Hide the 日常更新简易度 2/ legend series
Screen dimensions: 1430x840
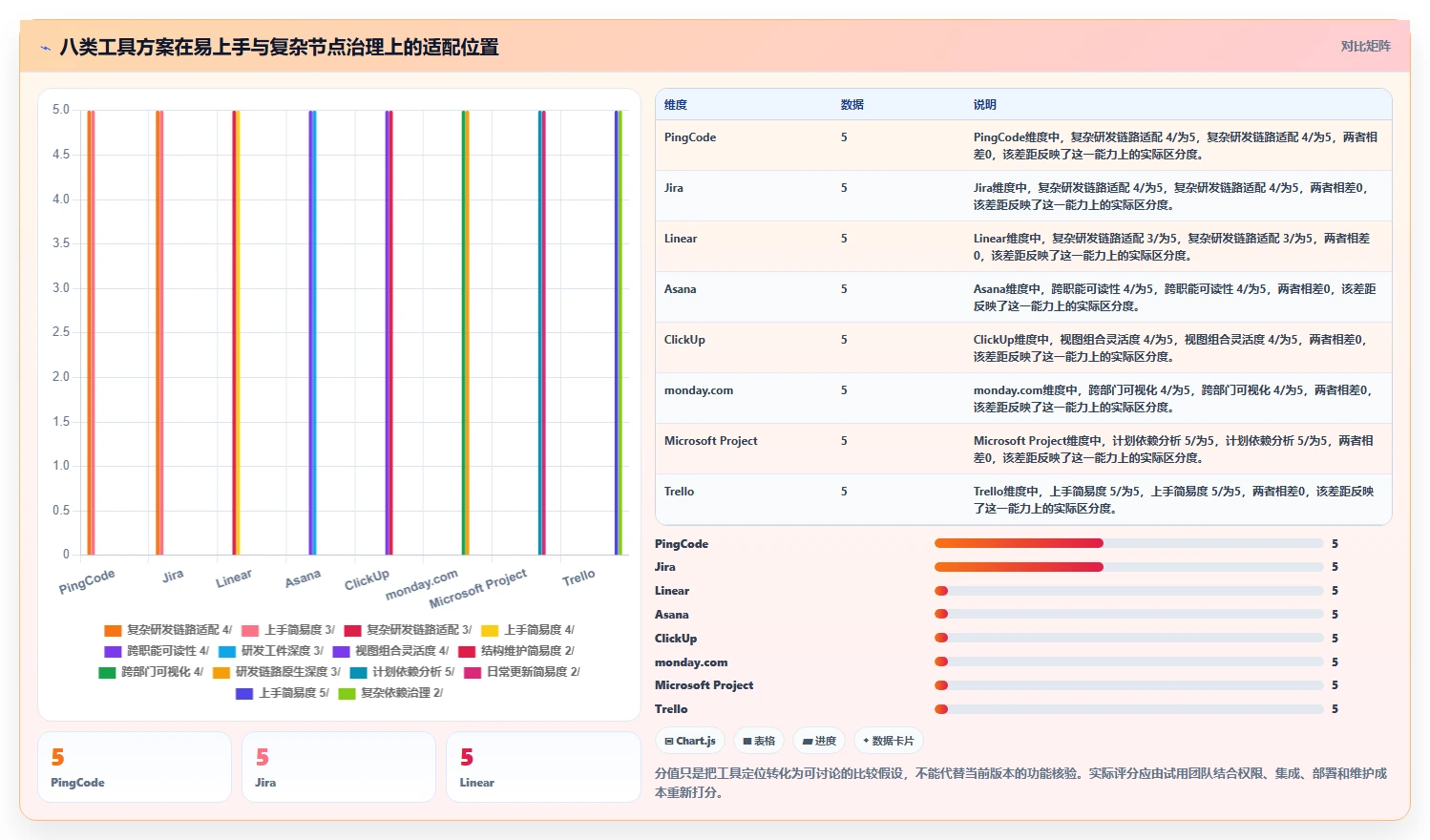522,672
